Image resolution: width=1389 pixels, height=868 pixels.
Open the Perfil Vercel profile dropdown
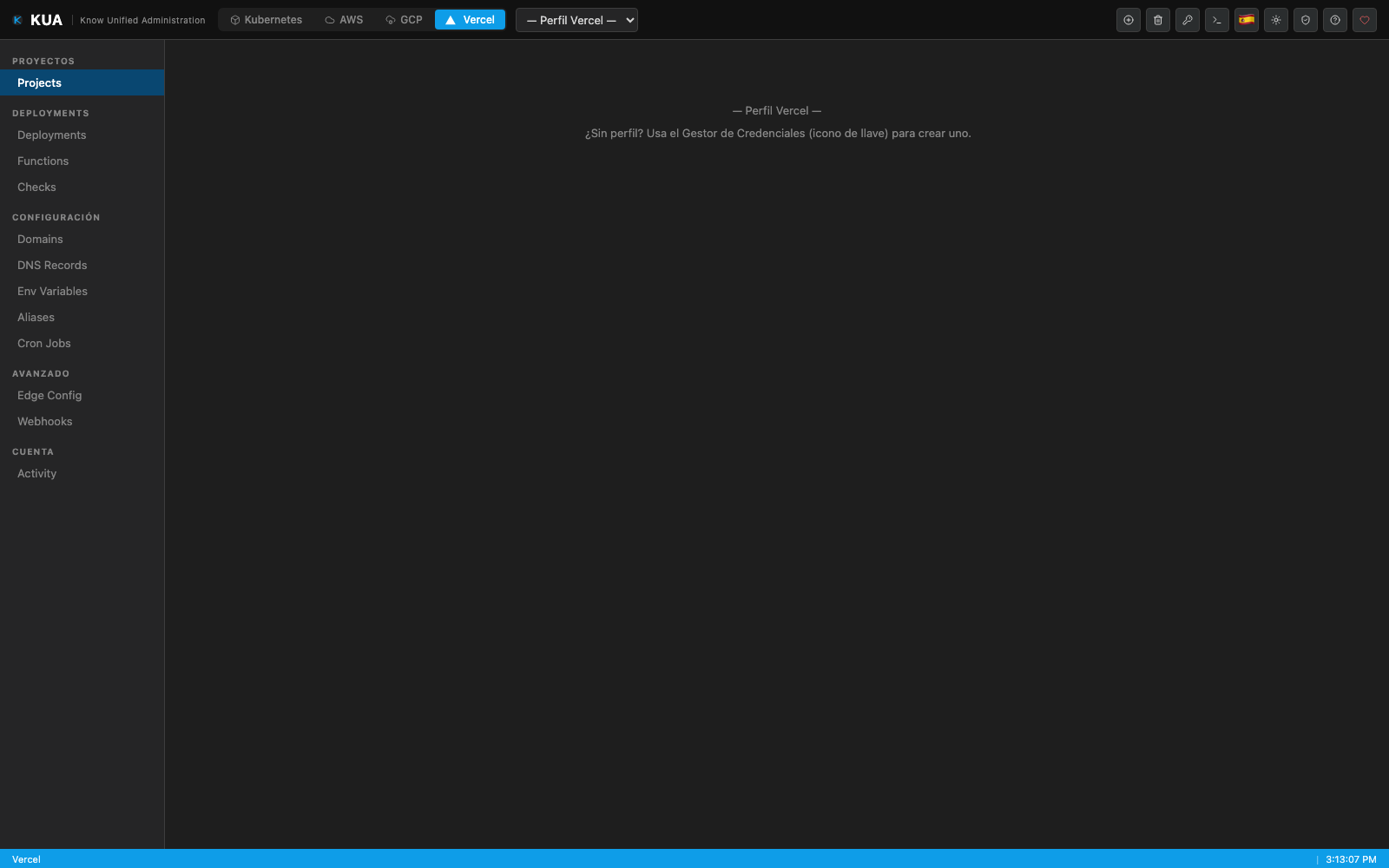click(576, 20)
